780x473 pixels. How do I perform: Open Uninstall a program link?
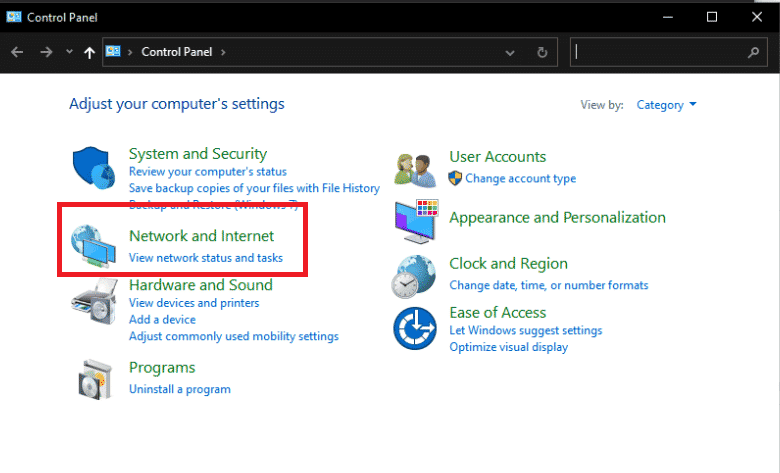tap(180, 389)
